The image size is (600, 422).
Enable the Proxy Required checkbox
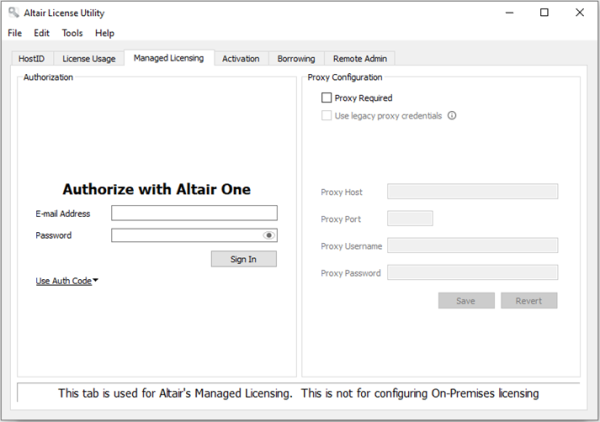pos(327,98)
